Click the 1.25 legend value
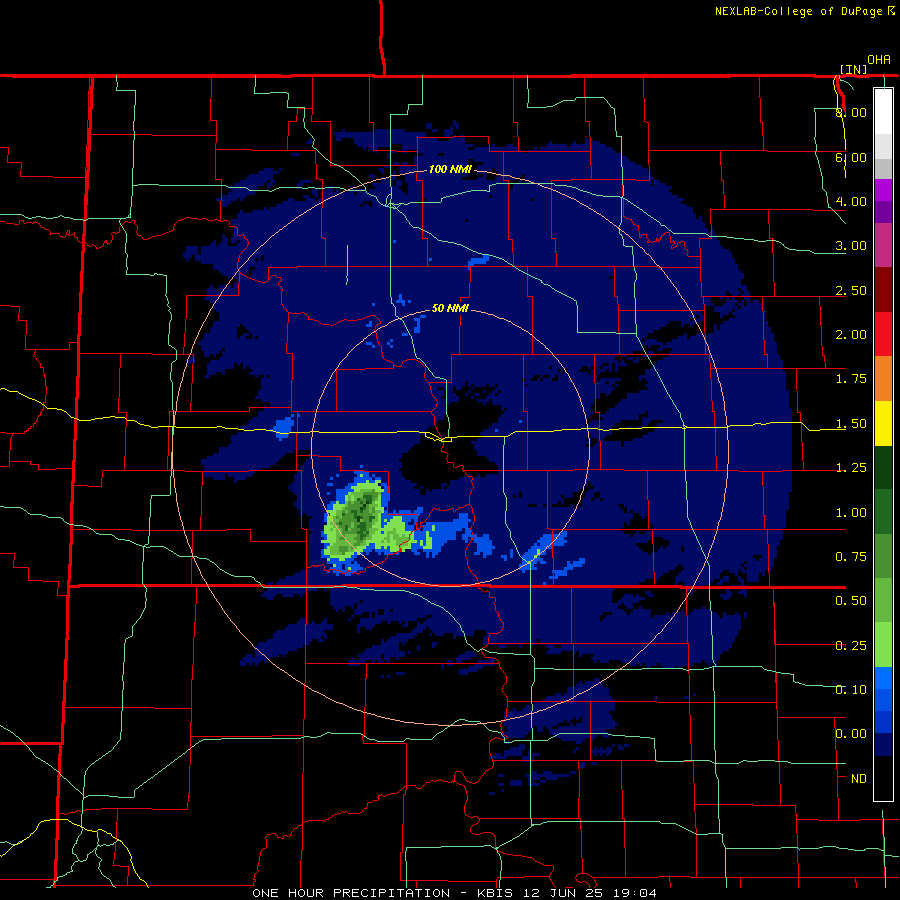This screenshot has height=900, width=900. coord(851,468)
